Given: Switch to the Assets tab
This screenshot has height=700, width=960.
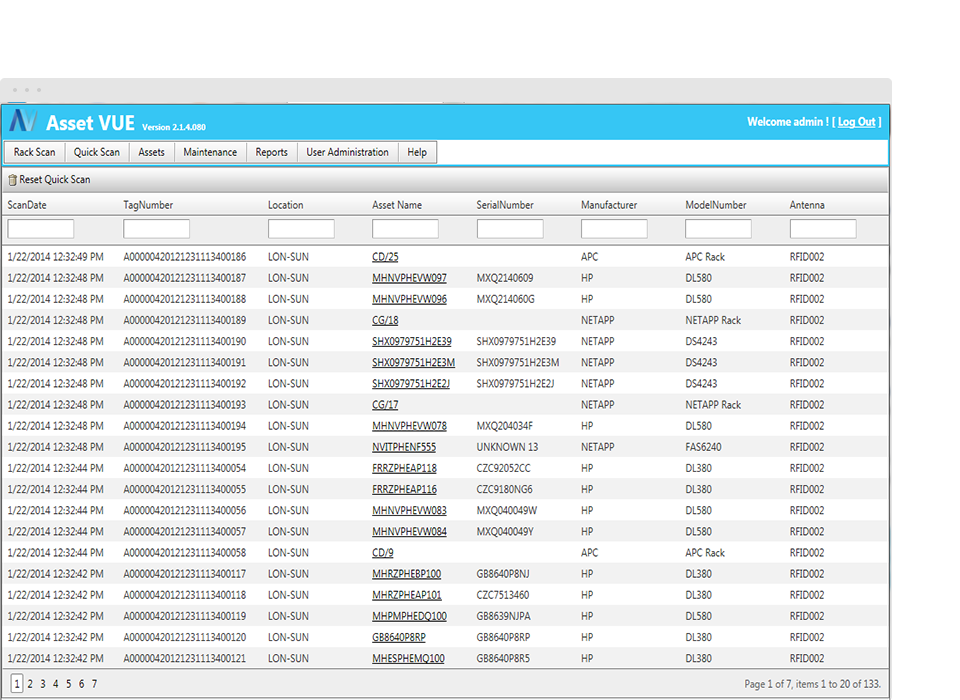Looking at the screenshot, I should (151, 152).
